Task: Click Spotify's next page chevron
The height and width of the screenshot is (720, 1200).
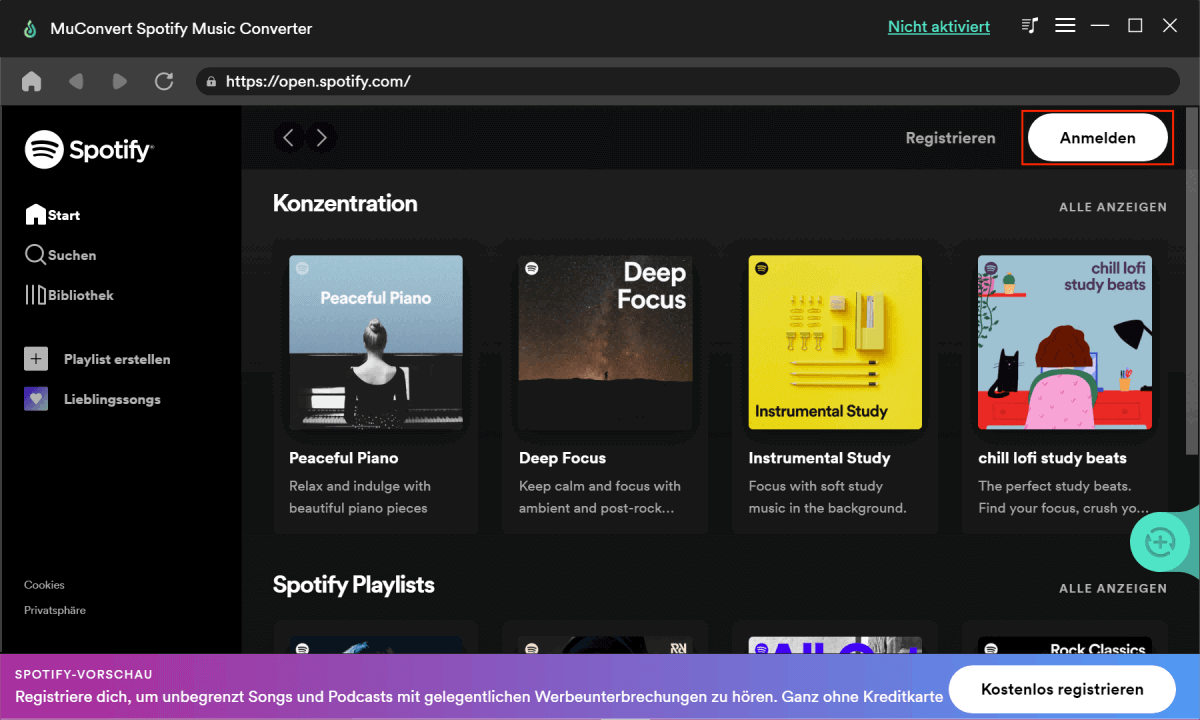Action: pyautogui.click(x=321, y=138)
